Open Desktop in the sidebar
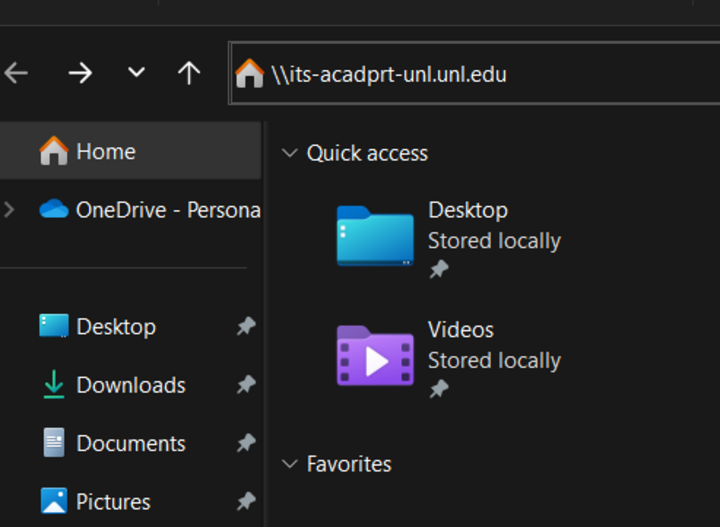Image resolution: width=720 pixels, height=527 pixels. (x=115, y=327)
